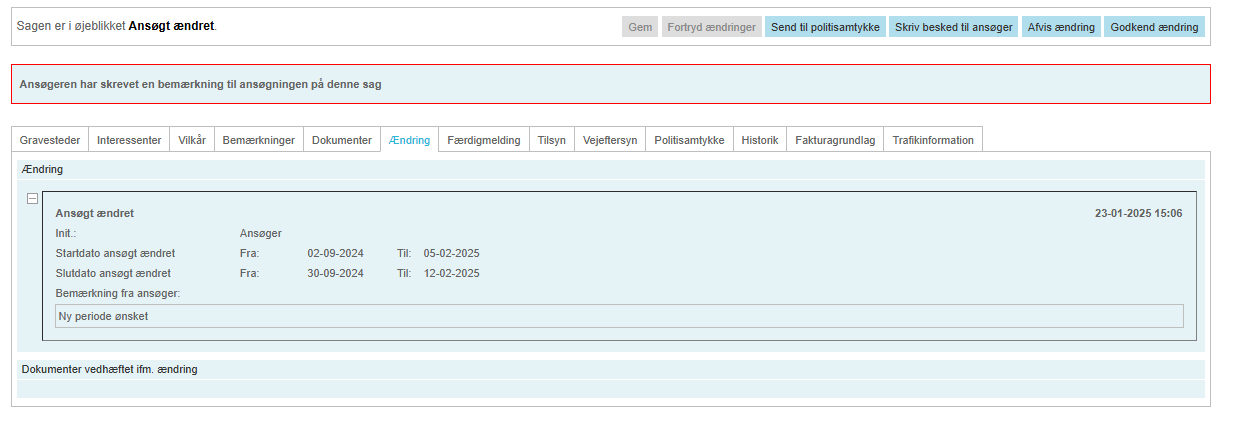Screen dimensions: 1252x422
Task: Click the Afvis ændring button
Action: click(1060, 27)
